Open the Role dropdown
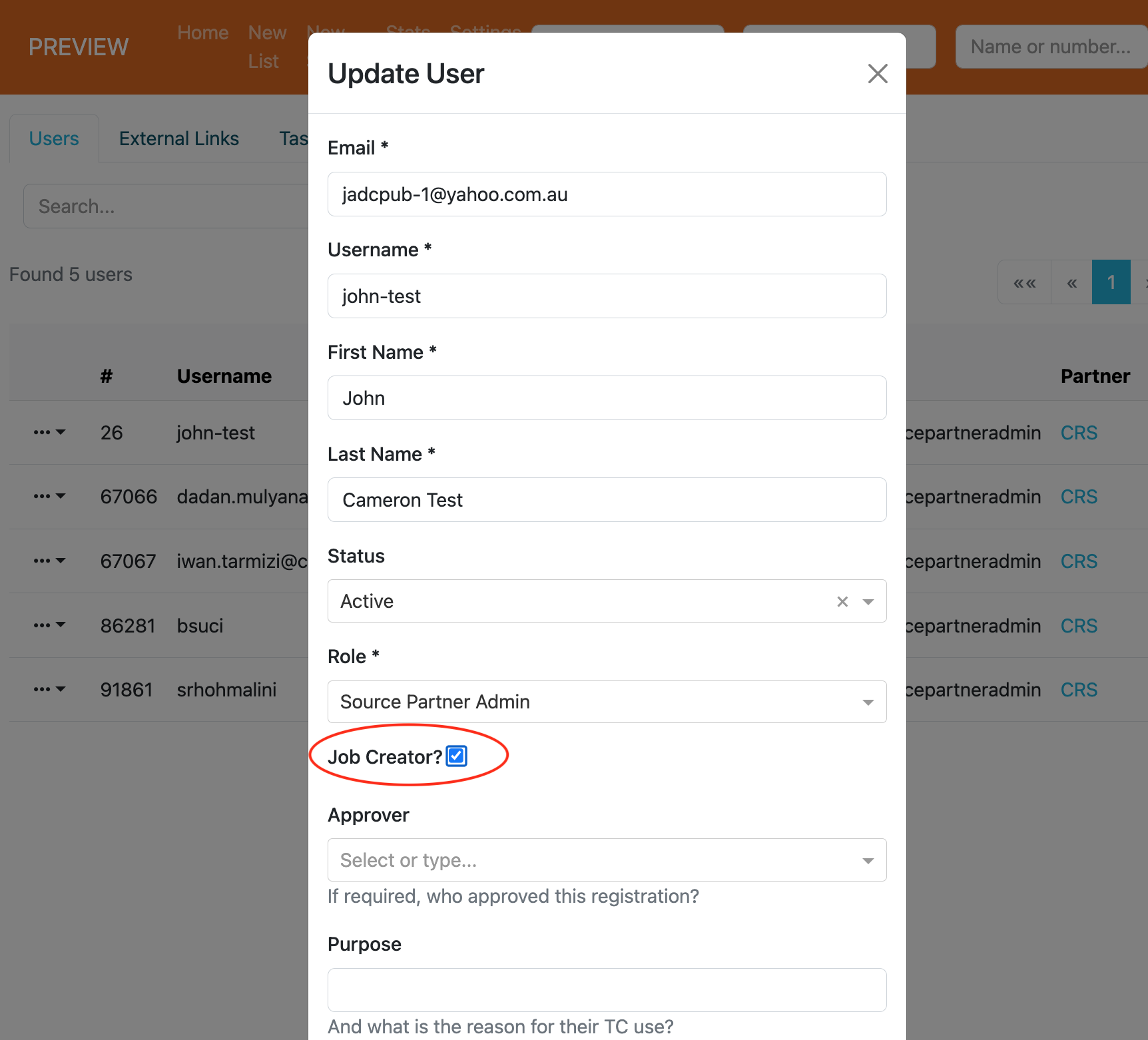 point(868,702)
